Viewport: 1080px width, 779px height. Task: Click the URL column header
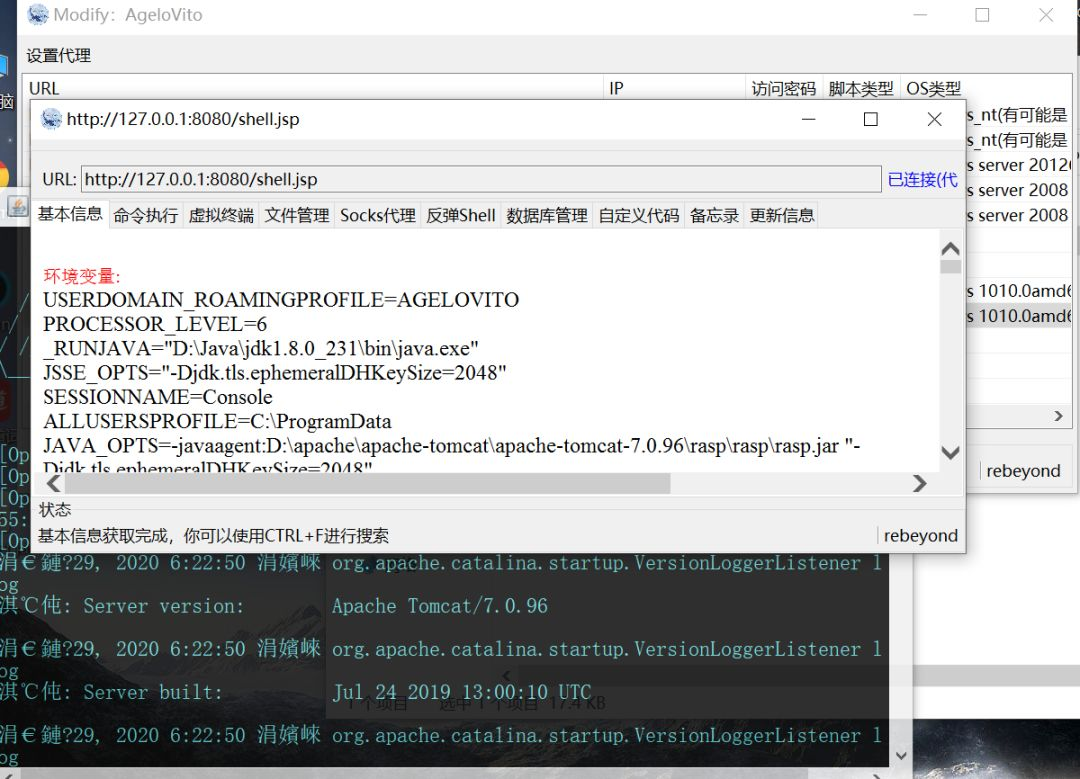point(313,88)
